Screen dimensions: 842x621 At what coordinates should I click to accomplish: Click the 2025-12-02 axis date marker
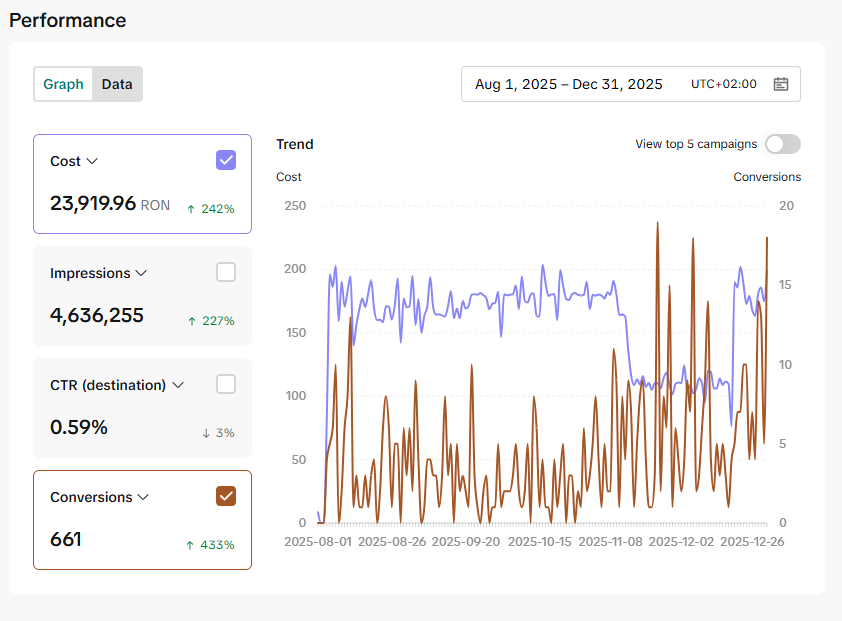pos(681,541)
